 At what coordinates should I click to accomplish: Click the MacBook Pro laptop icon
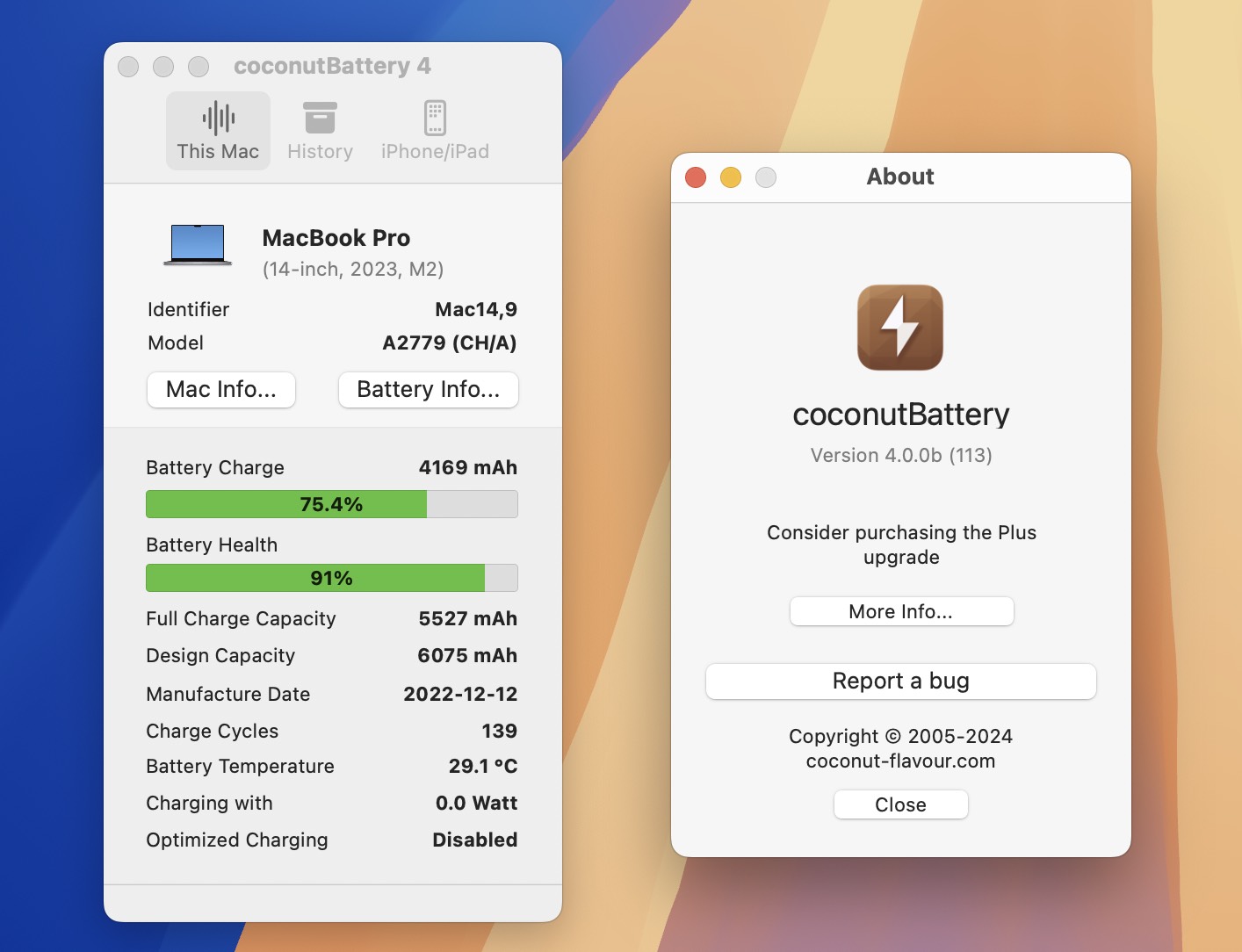tap(198, 245)
